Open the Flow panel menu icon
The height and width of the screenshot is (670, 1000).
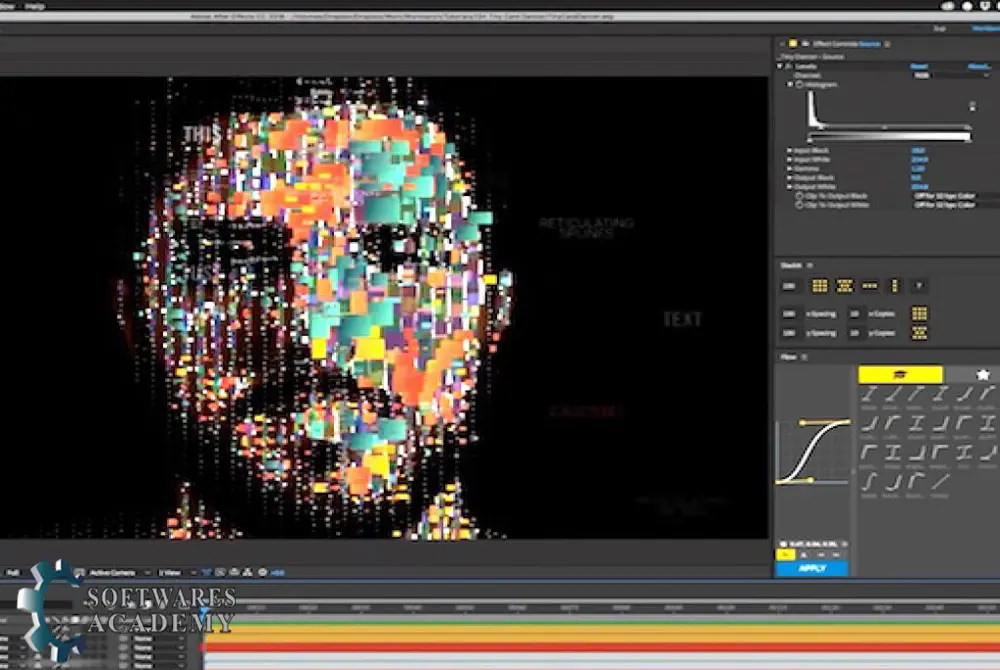(x=804, y=357)
